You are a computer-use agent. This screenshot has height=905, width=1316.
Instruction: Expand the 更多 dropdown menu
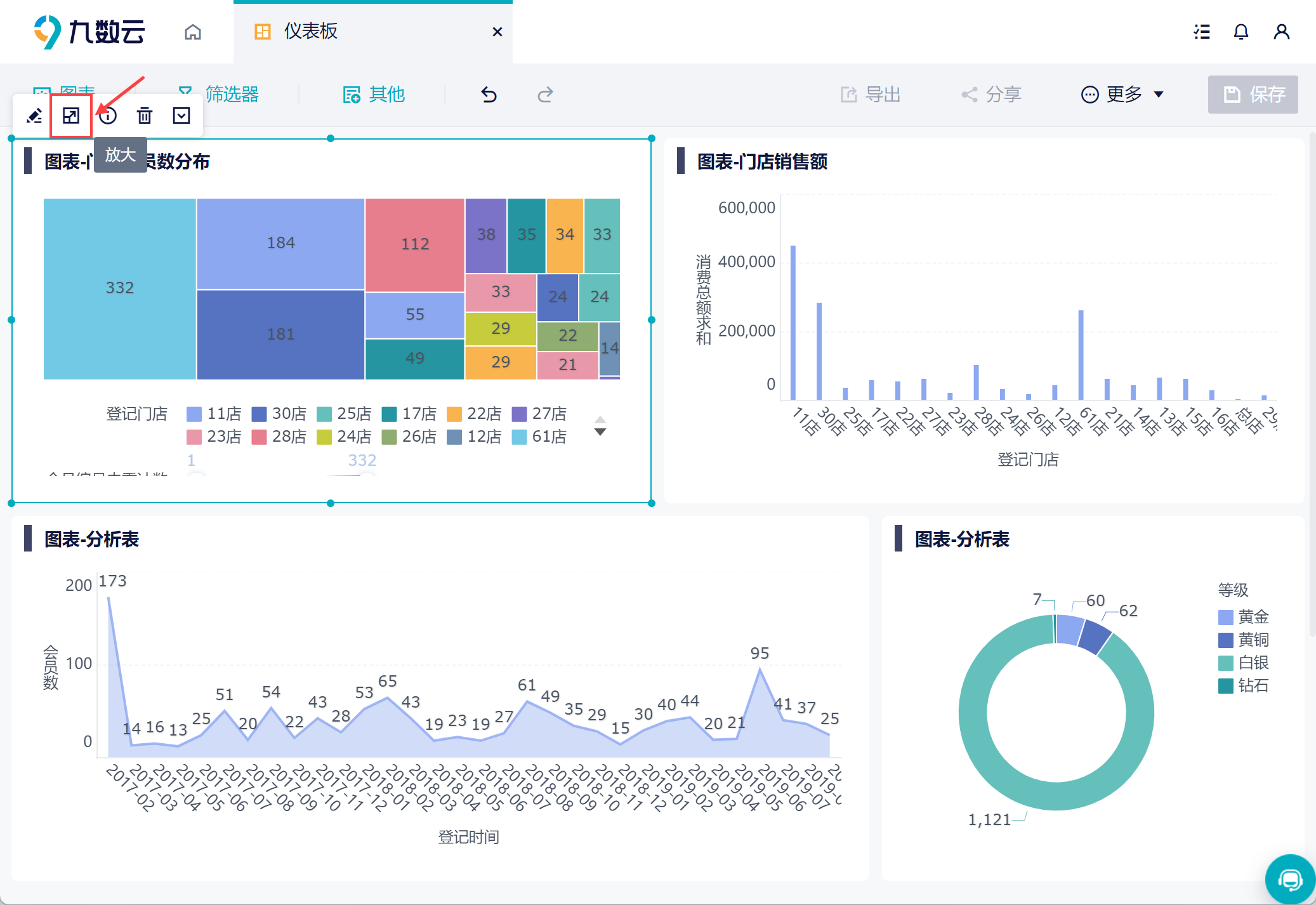(1122, 95)
